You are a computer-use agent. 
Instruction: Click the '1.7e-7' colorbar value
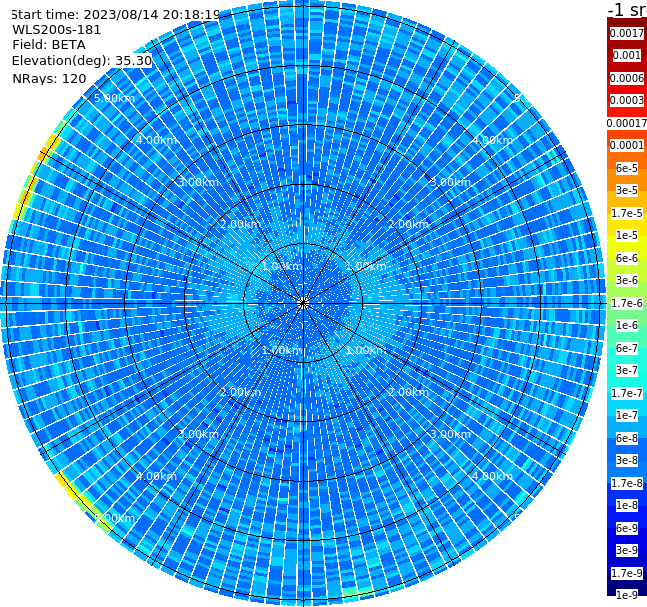(627, 393)
